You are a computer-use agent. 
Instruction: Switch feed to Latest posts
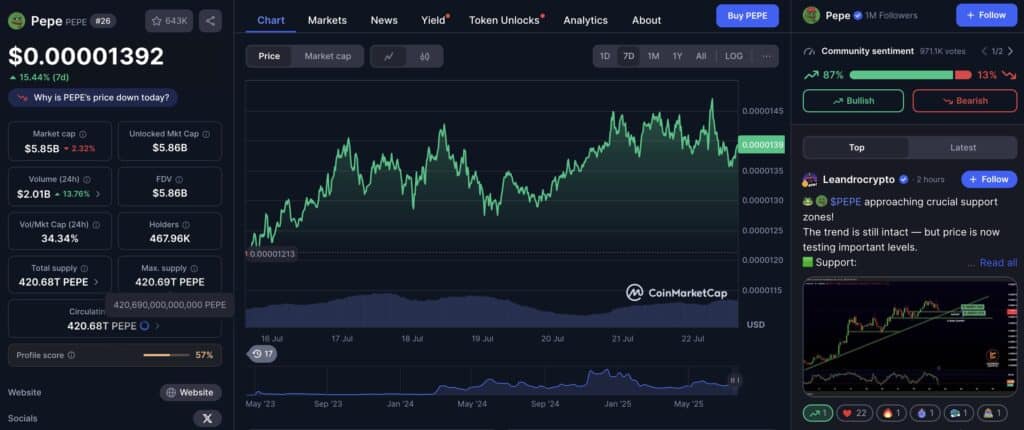[x=963, y=148]
